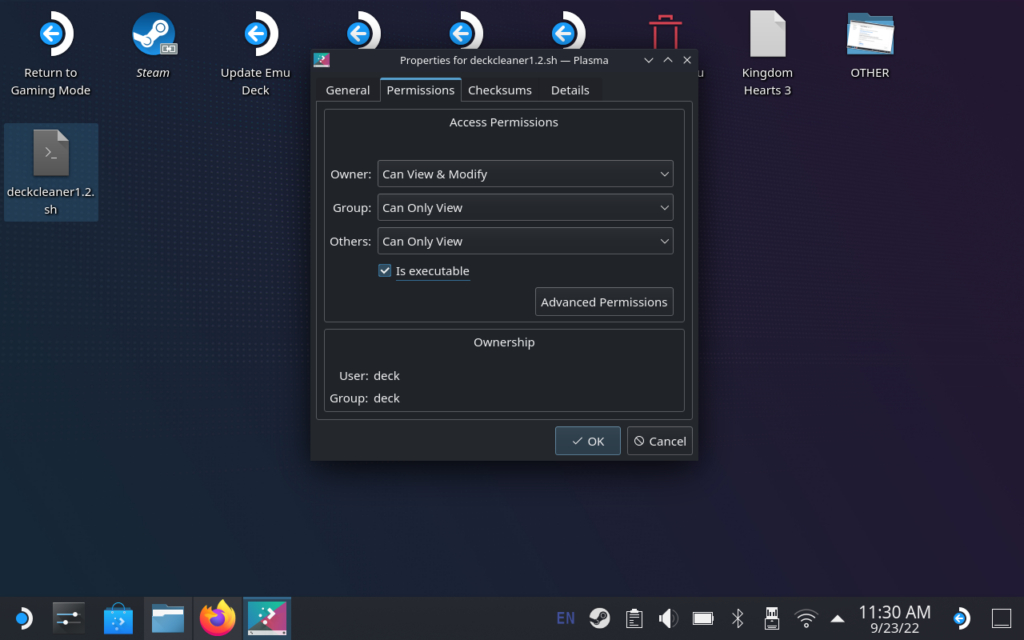Screen dimensions: 1024x640
Task: Select the Plasma properties task in taskbar
Action: 267,618
